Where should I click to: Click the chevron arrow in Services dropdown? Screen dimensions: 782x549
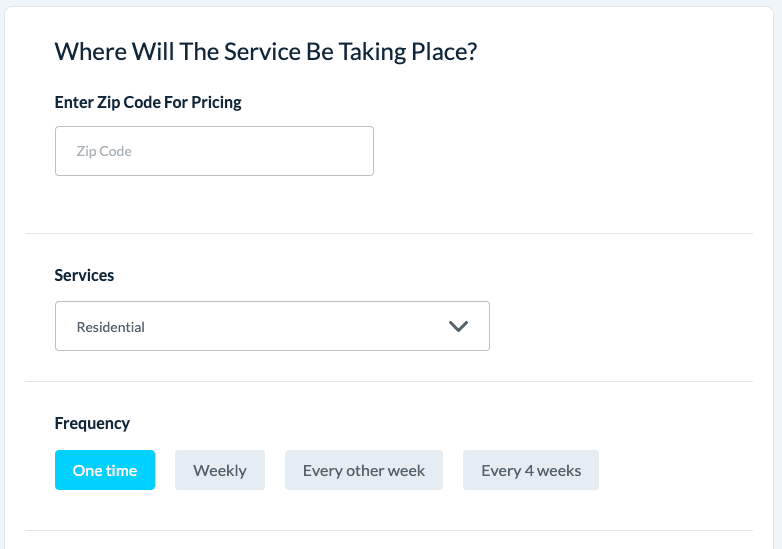[x=459, y=326]
